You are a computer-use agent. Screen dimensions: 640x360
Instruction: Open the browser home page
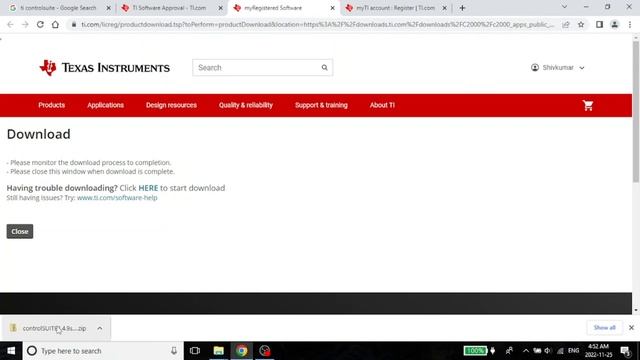click(55, 24)
